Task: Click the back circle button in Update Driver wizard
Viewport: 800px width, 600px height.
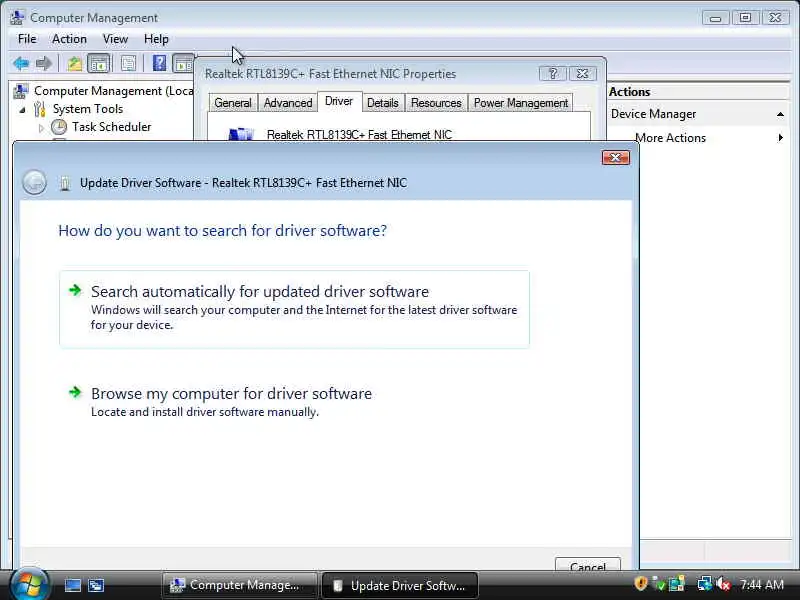Action: pyautogui.click(x=34, y=182)
